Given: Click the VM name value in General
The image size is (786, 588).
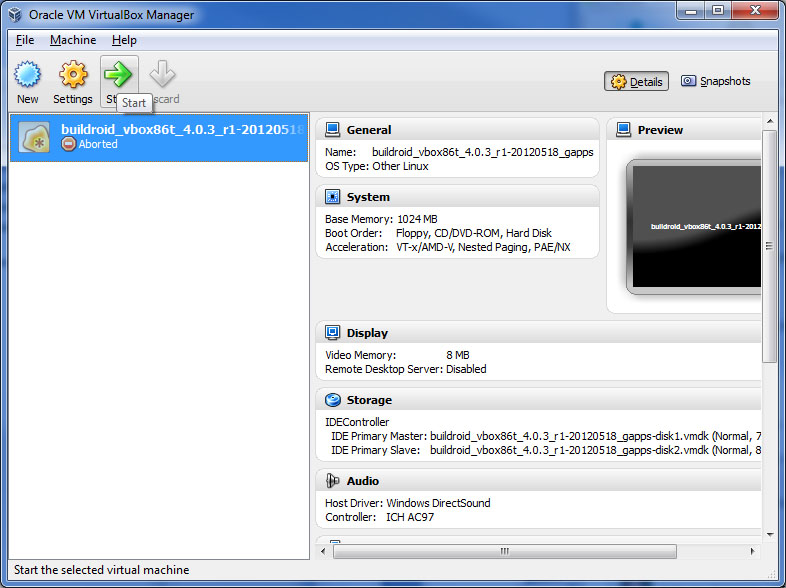Looking at the screenshot, I should [483, 152].
